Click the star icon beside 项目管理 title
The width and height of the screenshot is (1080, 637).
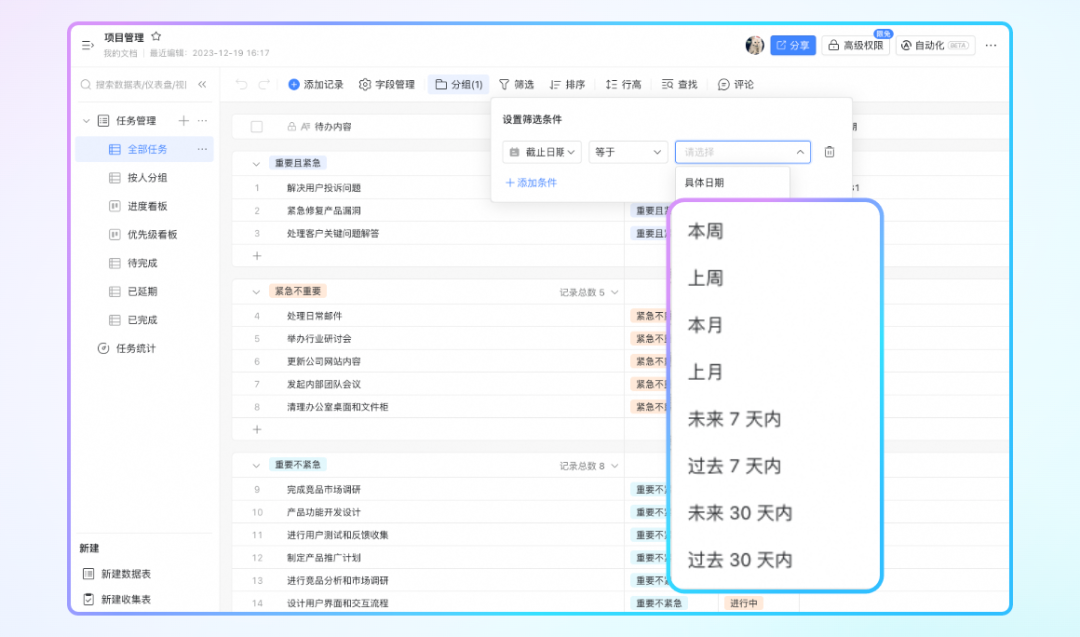[156, 37]
